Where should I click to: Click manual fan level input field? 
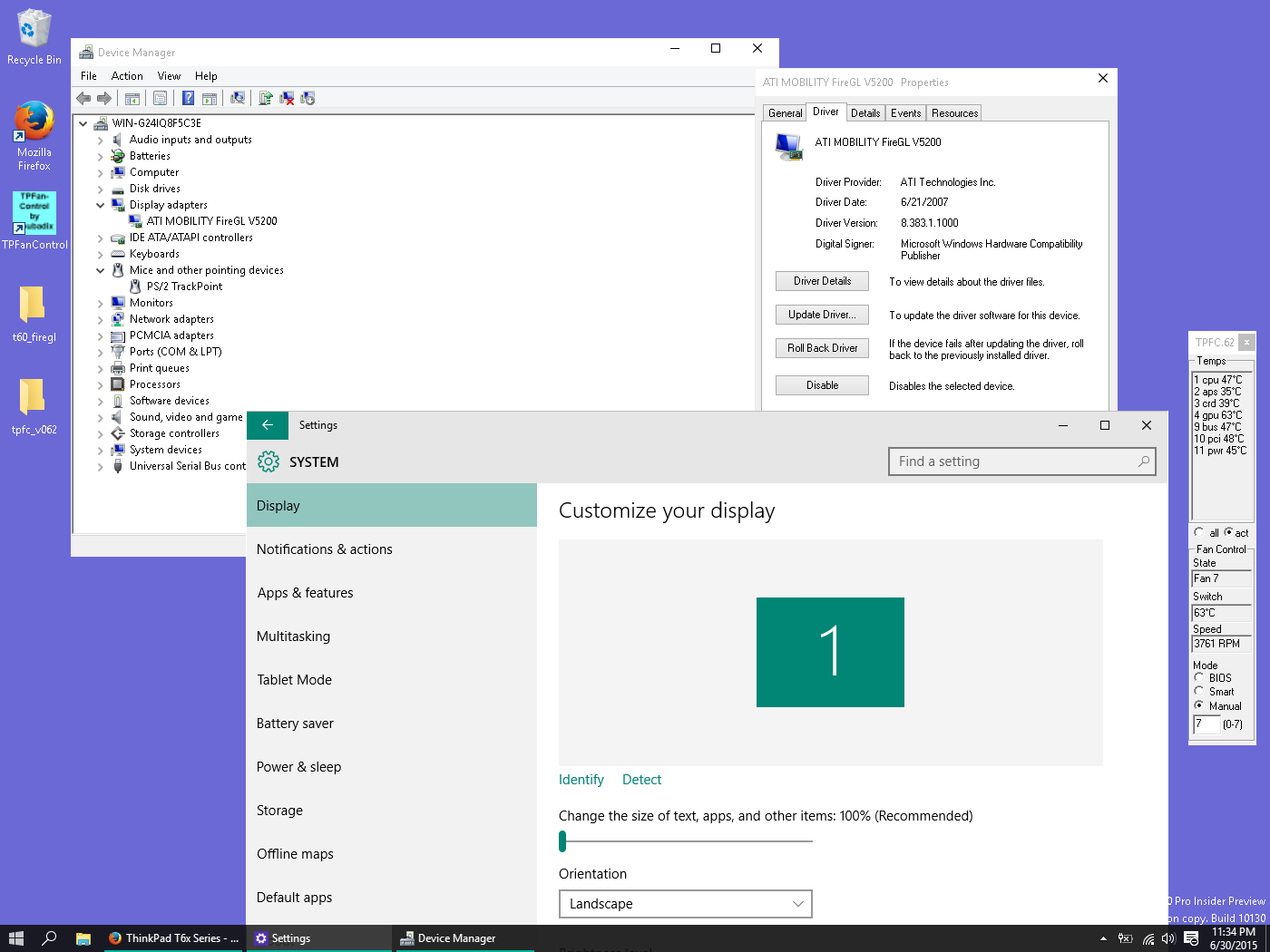tap(1206, 724)
